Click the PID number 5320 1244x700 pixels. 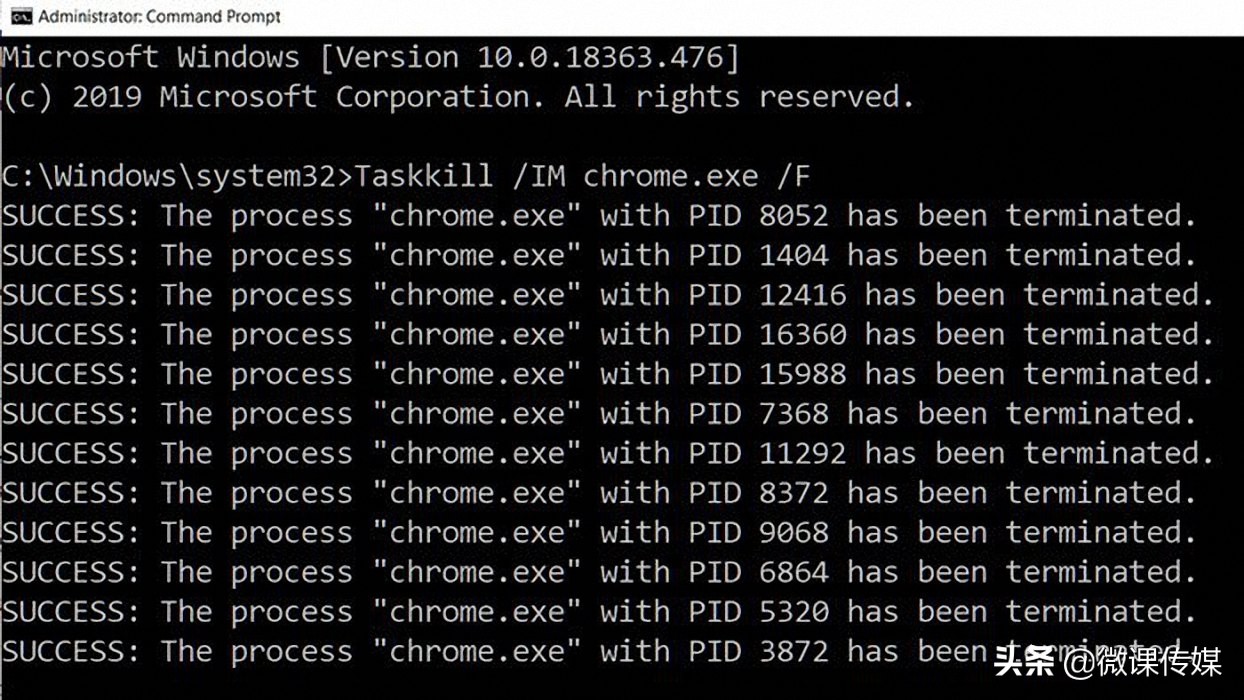point(793,611)
